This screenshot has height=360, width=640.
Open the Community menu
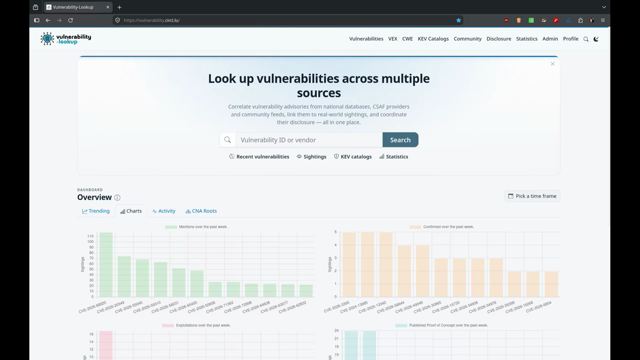(467, 39)
